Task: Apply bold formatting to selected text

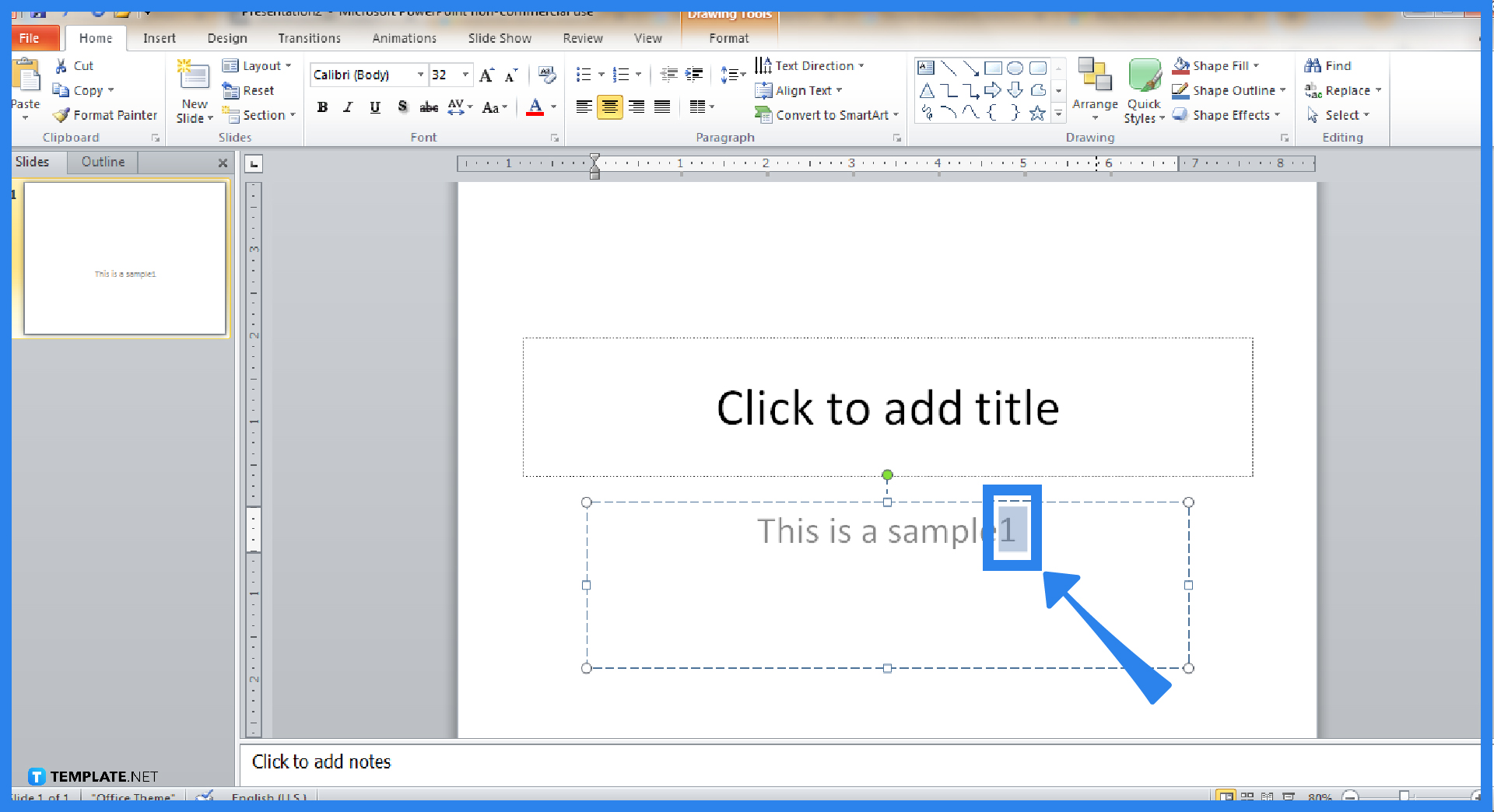Action: 322,107
